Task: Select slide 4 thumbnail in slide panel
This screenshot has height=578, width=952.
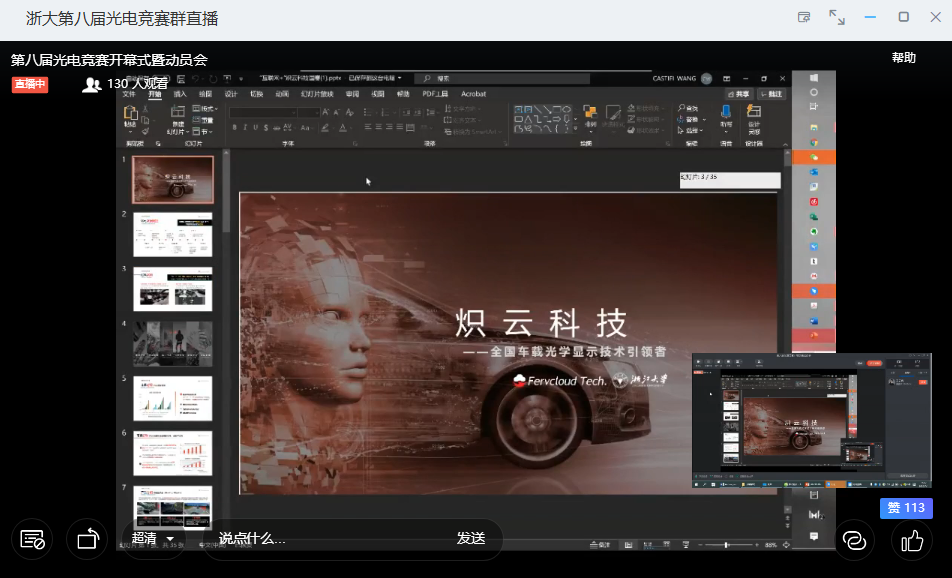Action: pyautogui.click(x=173, y=344)
